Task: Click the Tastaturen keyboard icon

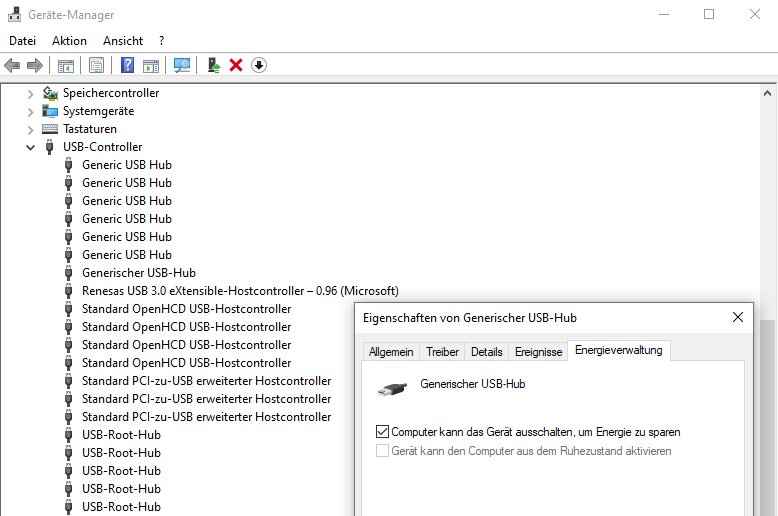Action: 50,129
